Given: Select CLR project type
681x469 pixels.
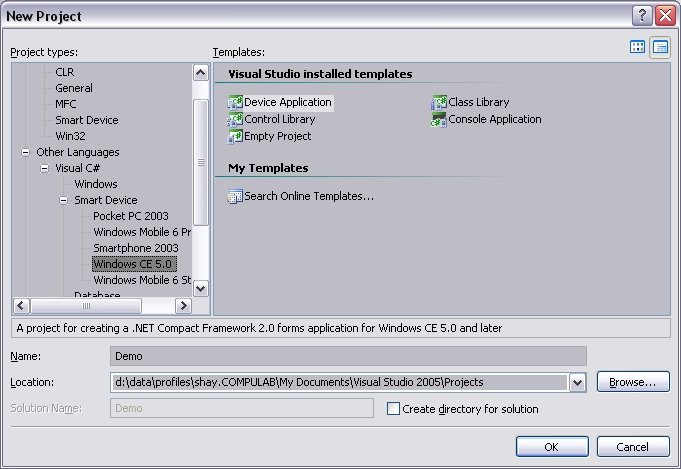Looking at the screenshot, I should point(65,72).
